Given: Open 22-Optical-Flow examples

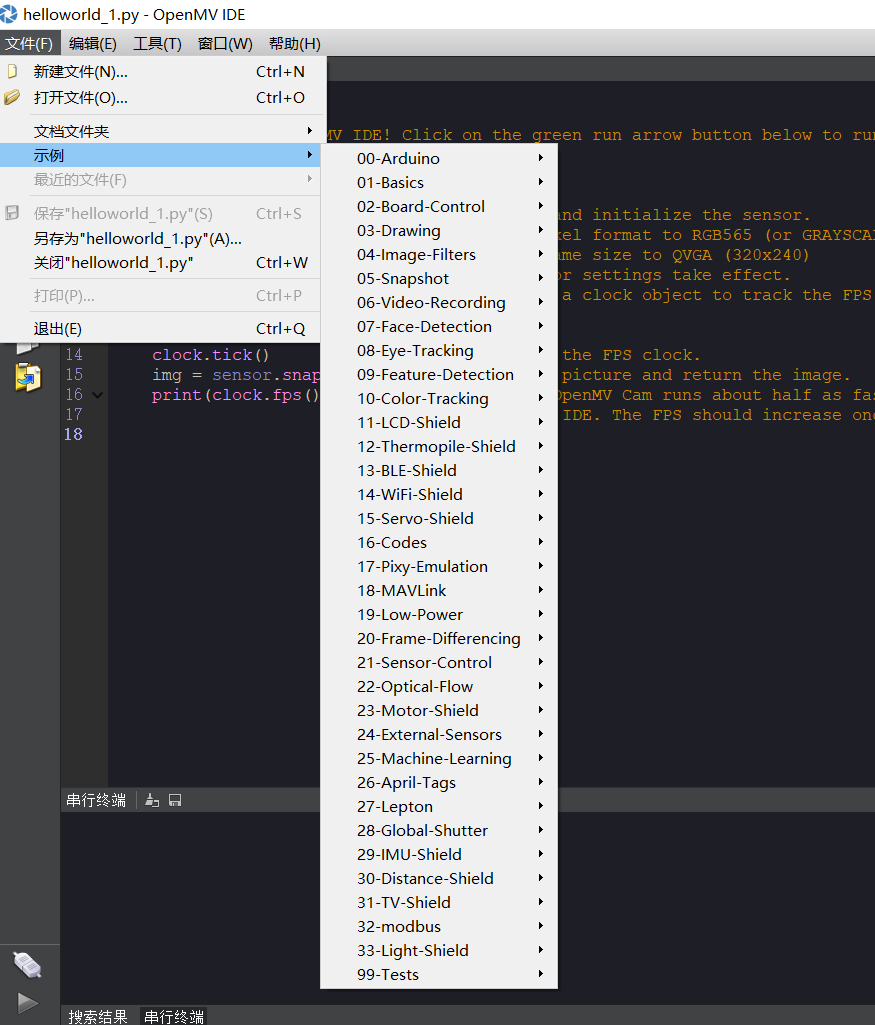Looking at the screenshot, I should coord(439,686).
